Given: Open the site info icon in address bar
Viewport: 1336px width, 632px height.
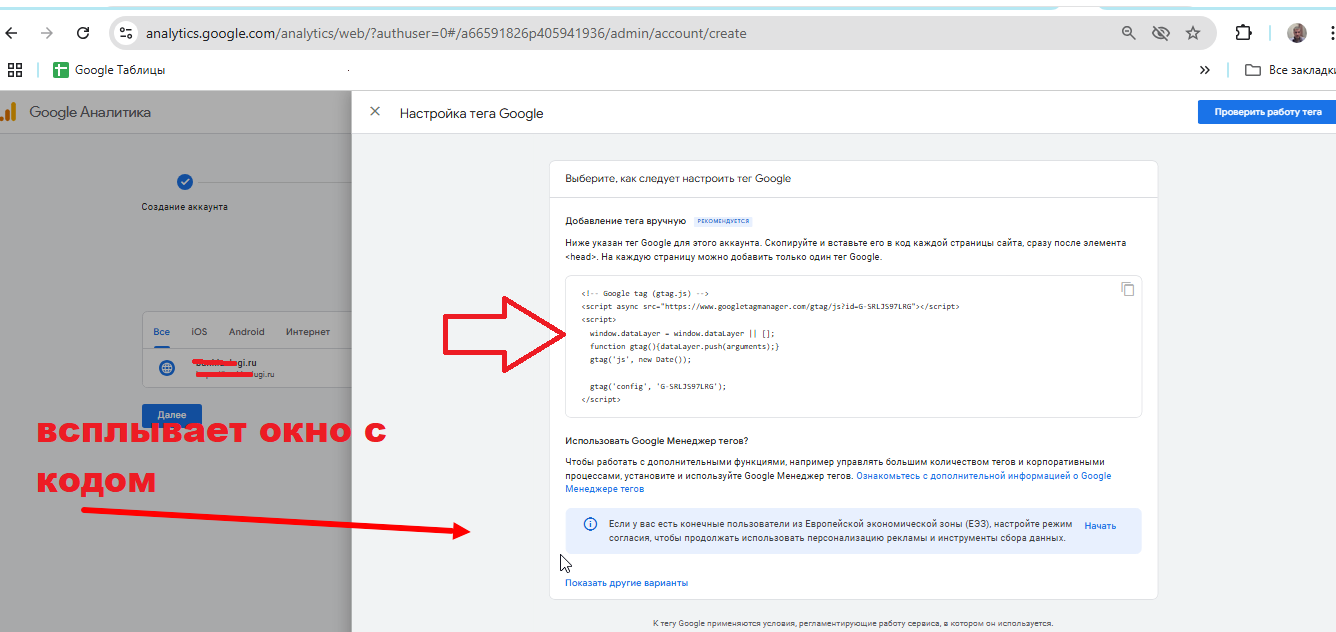Looking at the screenshot, I should tap(125, 33).
